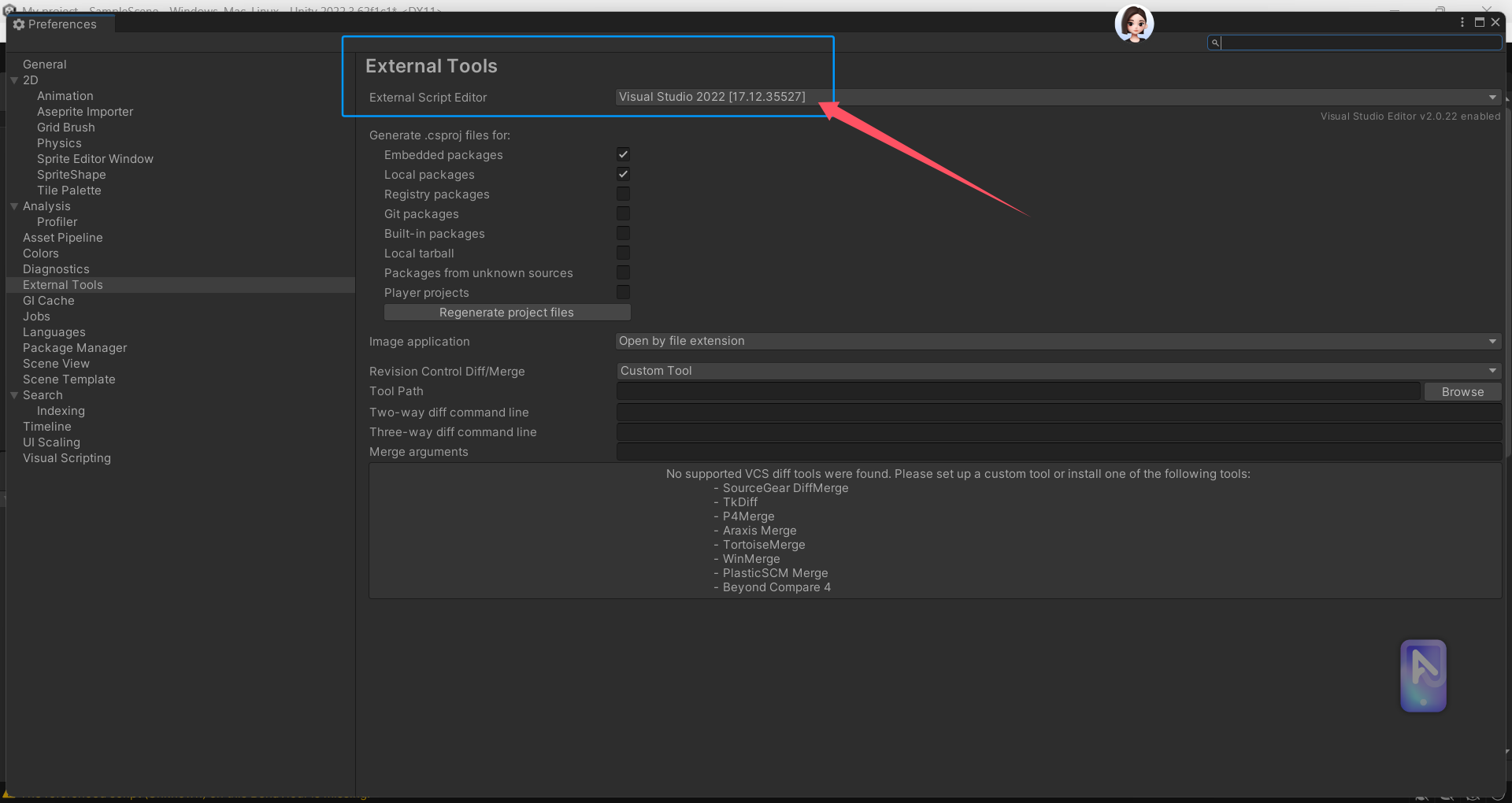Select Languages settings
The image size is (1512, 803).
[x=54, y=332]
